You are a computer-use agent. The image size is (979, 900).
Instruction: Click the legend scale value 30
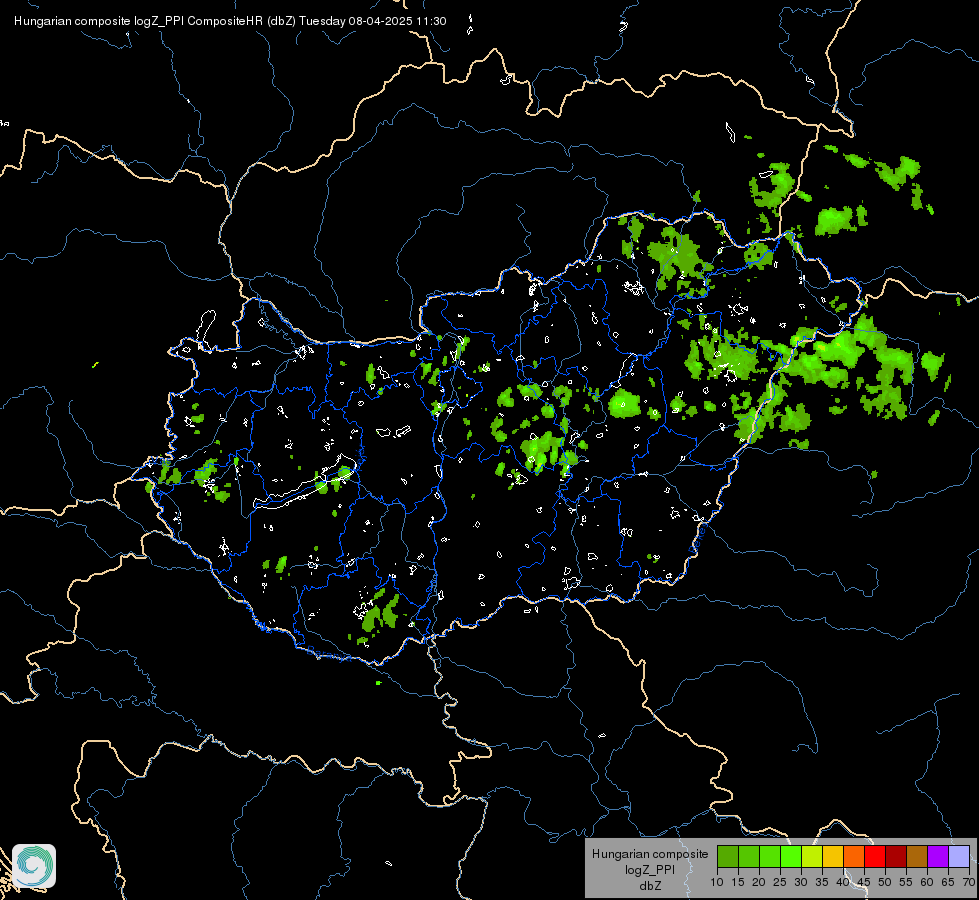[x=801, y=883]
